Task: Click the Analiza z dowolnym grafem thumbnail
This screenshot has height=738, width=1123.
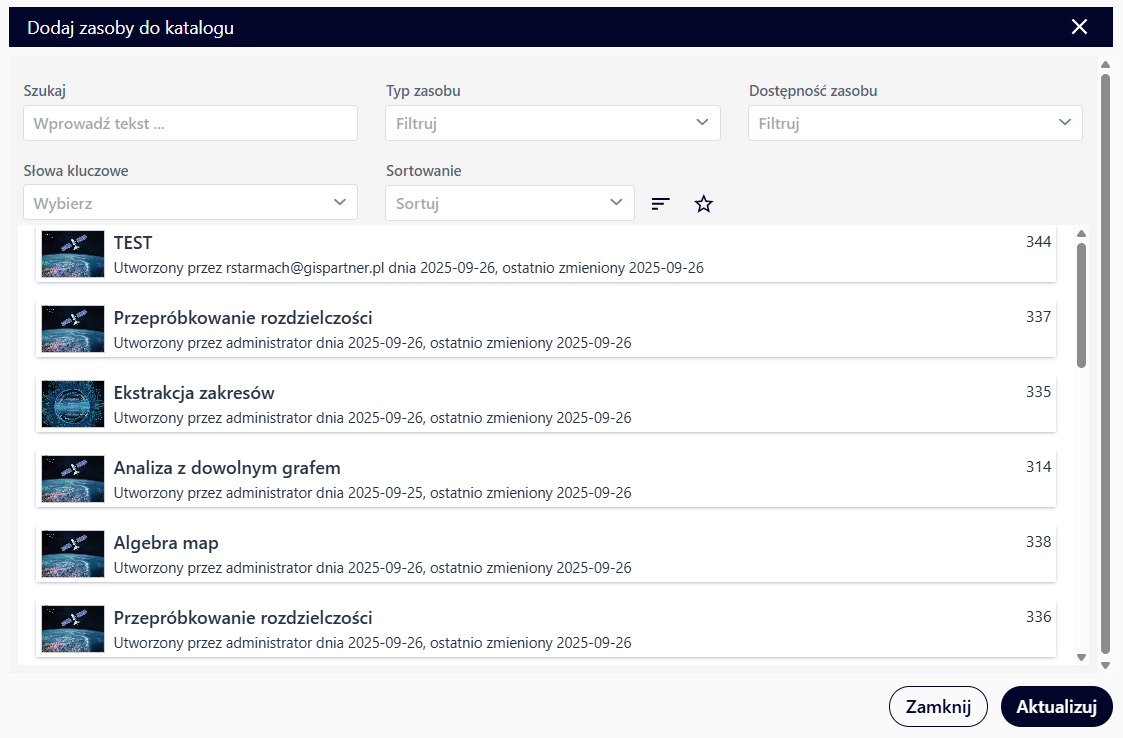Action: point(73,479)
